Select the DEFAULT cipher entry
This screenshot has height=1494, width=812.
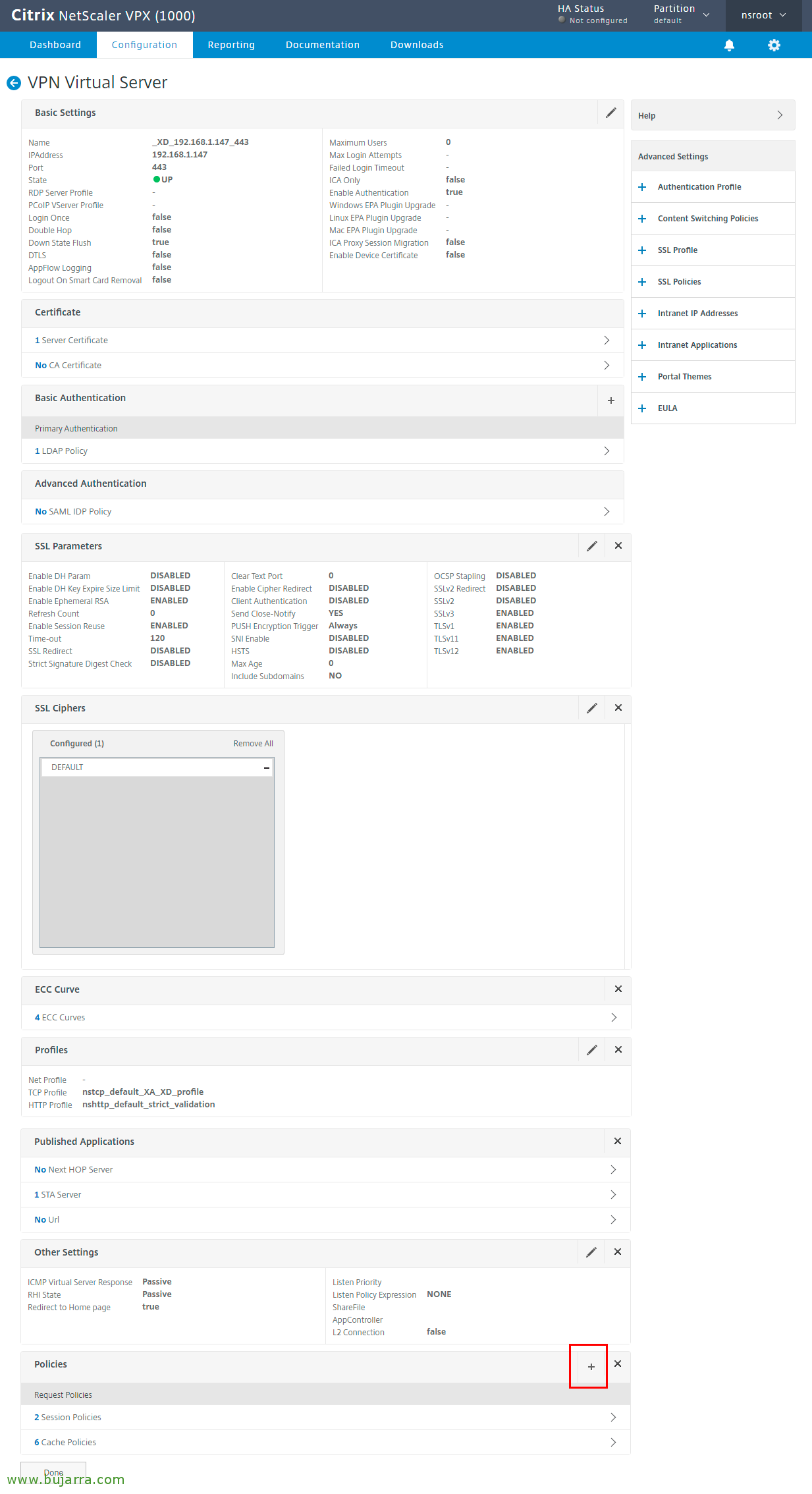tap(157, 767)
